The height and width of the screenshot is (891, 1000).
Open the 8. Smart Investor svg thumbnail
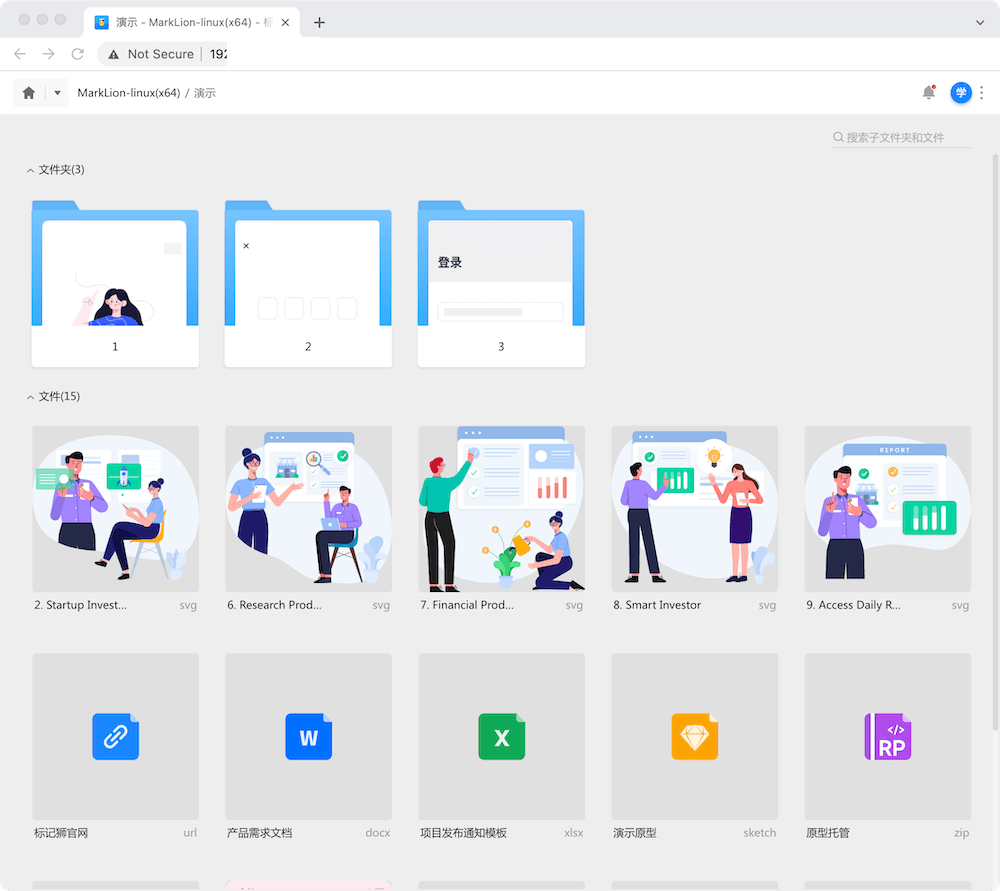click(x=694, y=509)
